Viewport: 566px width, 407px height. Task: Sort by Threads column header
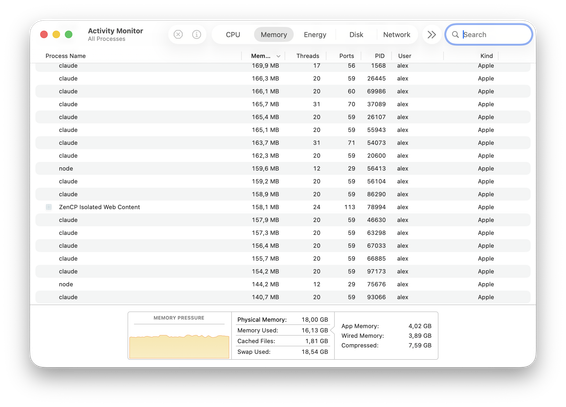coord(308,56)
